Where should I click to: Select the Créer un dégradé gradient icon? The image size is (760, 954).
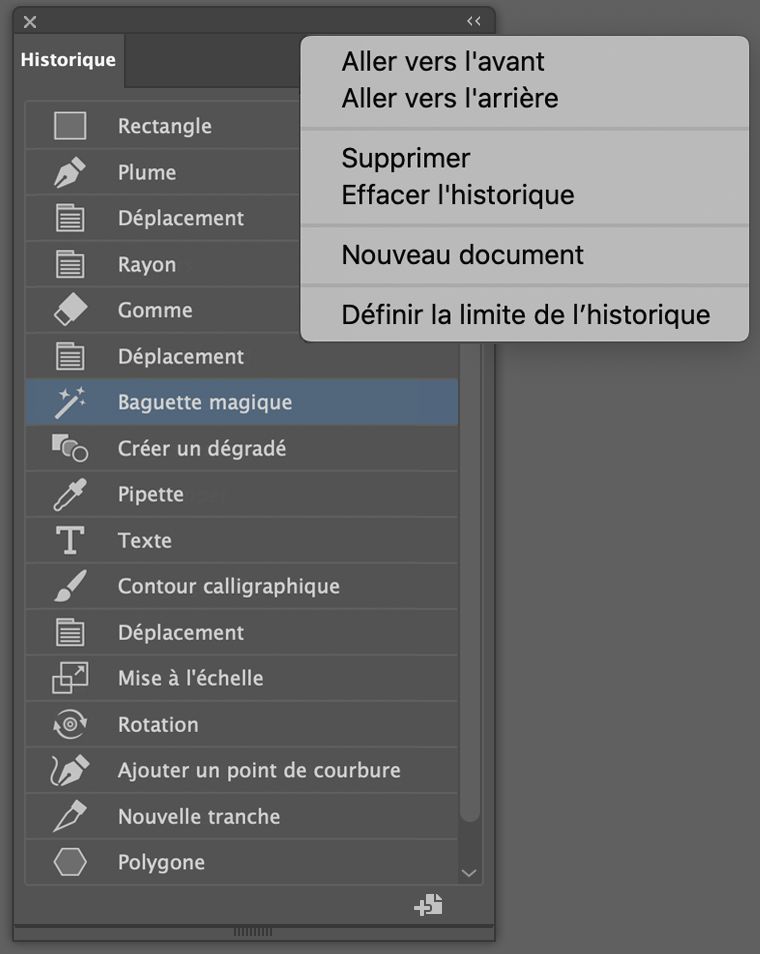69,448
